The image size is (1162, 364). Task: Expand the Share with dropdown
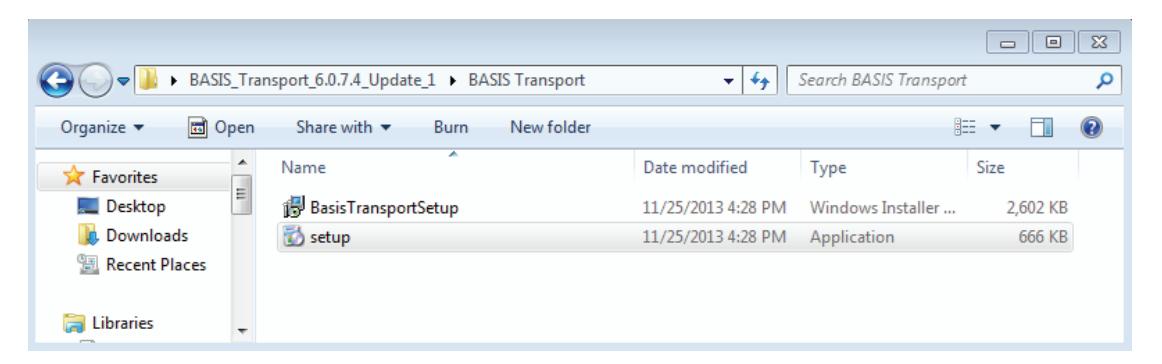coord(343,128)
